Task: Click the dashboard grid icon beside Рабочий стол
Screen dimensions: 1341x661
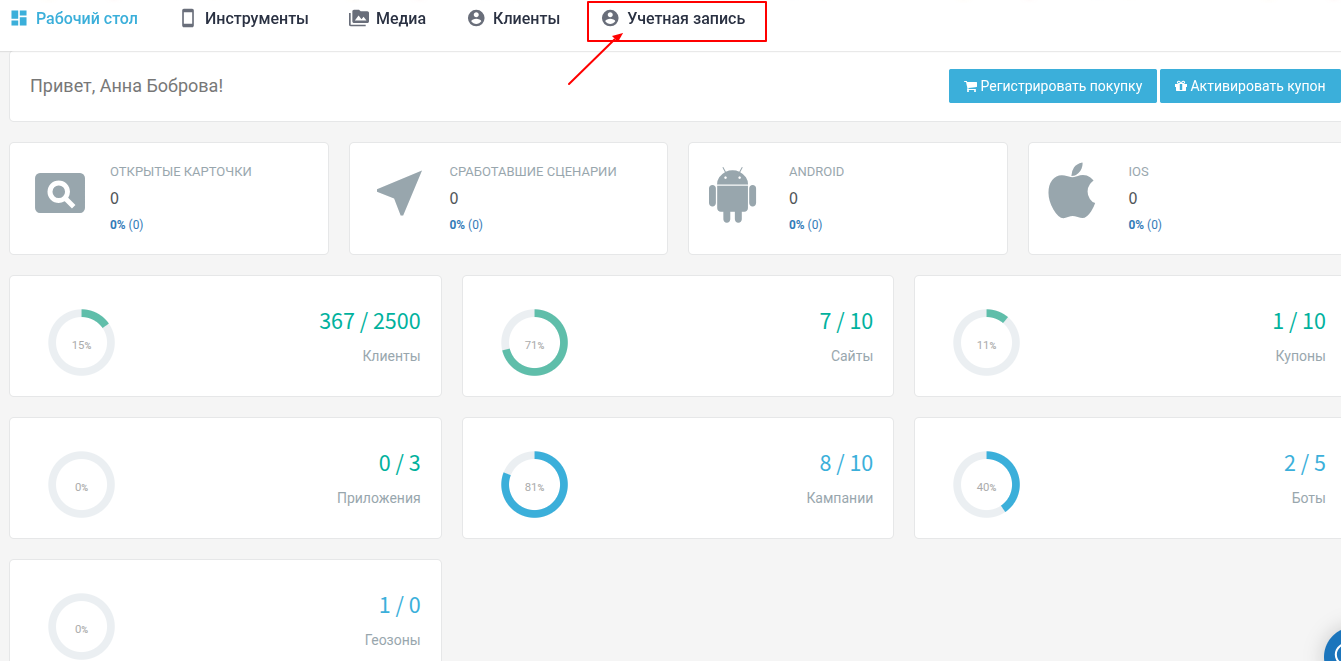Action: [19, 18]
